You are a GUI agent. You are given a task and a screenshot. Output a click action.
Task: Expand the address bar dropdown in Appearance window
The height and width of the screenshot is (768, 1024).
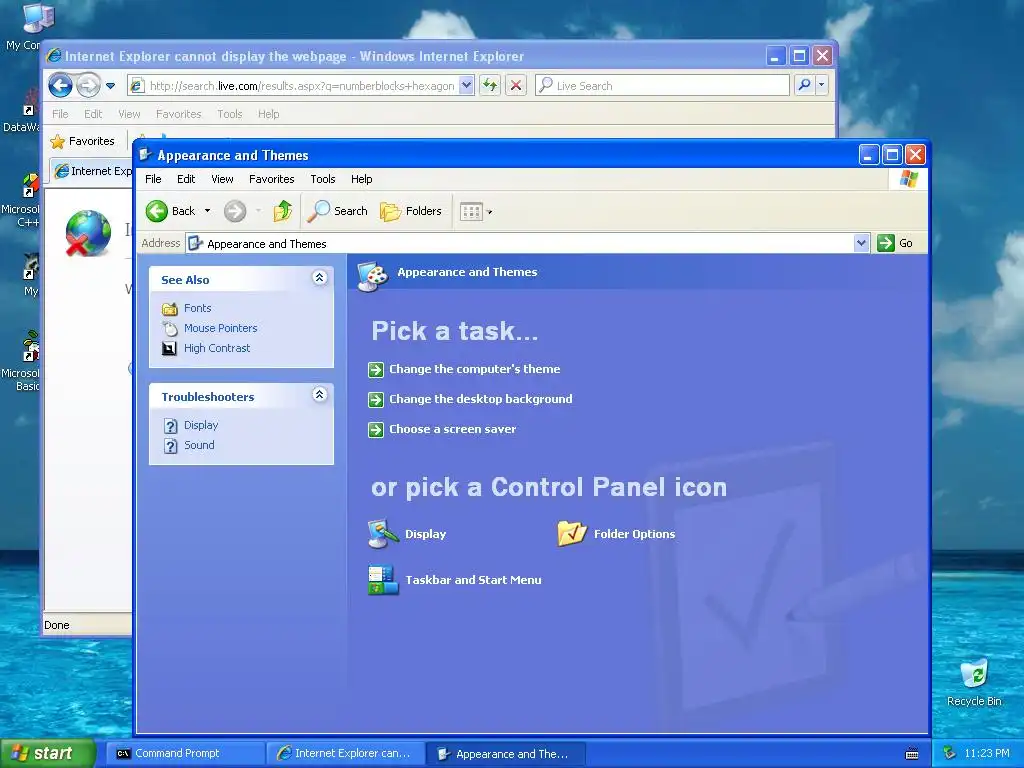tap(861, 243)
